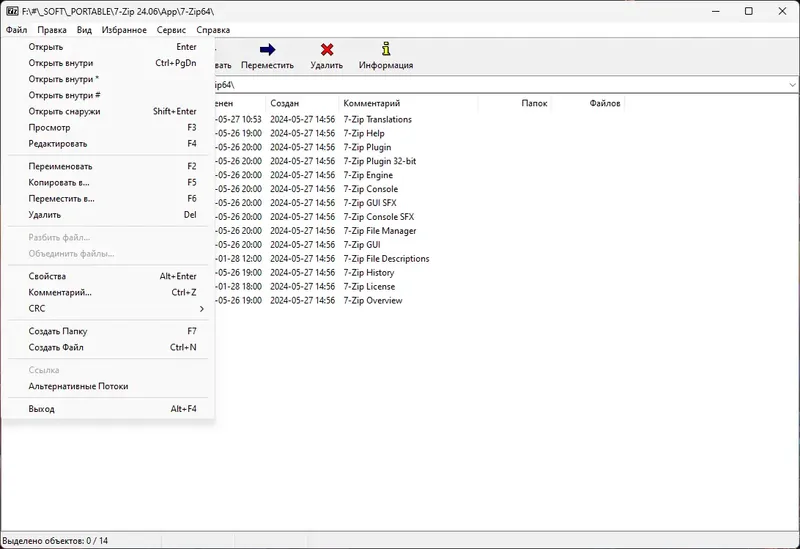The width and height of the screenshot is (800, 549).
Task: Open the Правка menu
Action: pyautogui.click(x=52, y=30)
